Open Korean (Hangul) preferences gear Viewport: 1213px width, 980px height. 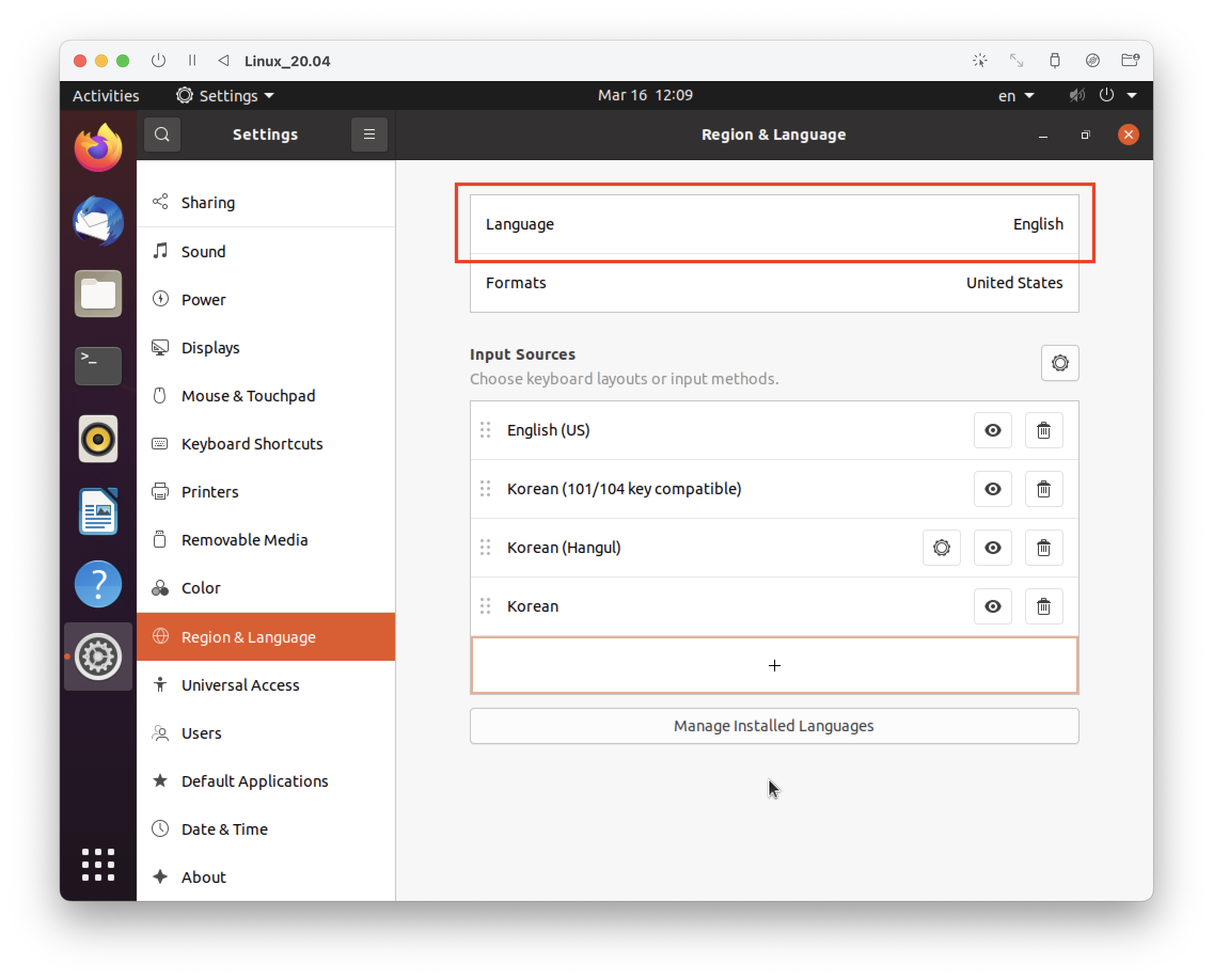pos(941,548)
